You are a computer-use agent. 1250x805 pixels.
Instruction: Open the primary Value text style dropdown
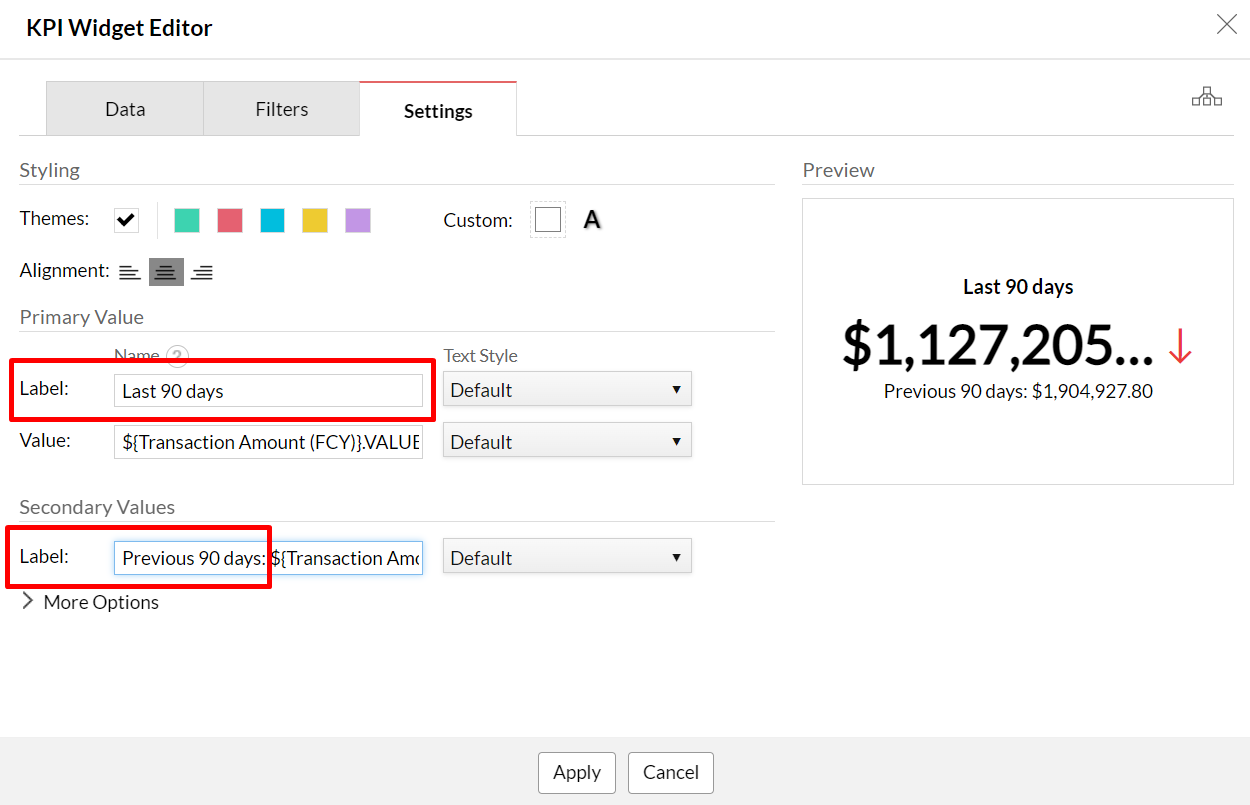click(x=566, y=442)
